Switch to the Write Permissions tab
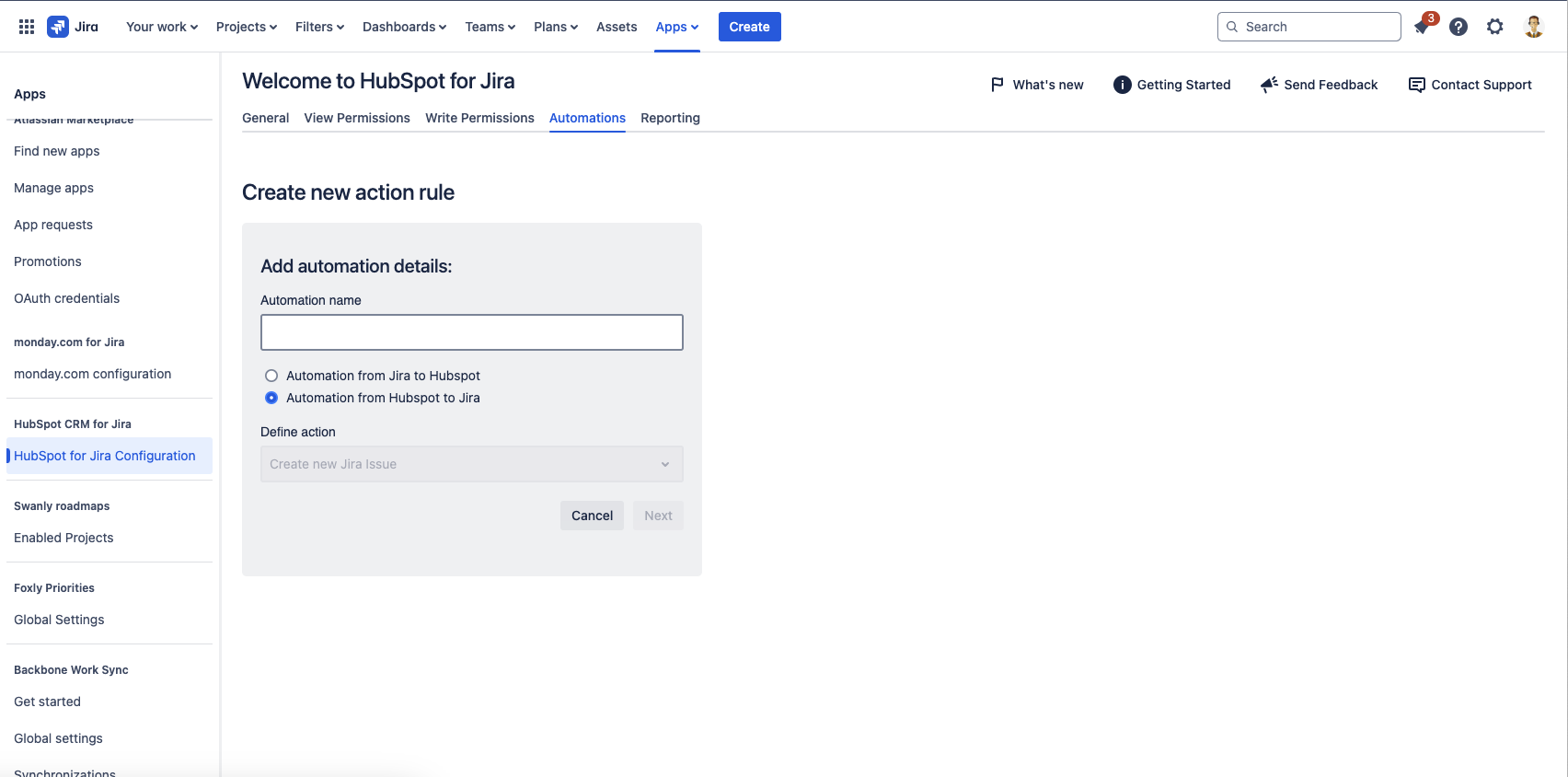1568x777 pixels. [x=479, y=118]
